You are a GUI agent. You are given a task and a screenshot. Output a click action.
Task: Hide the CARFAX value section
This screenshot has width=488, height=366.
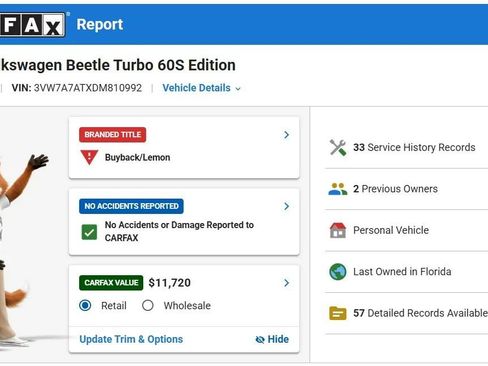pyautogui.click(x=272, y=339)
